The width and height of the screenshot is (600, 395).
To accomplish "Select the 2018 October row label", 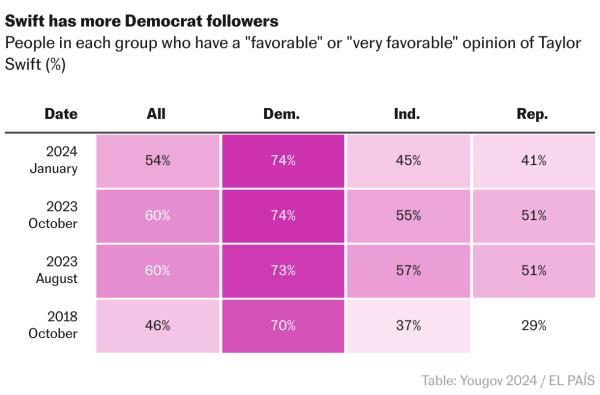I will 53,325.
